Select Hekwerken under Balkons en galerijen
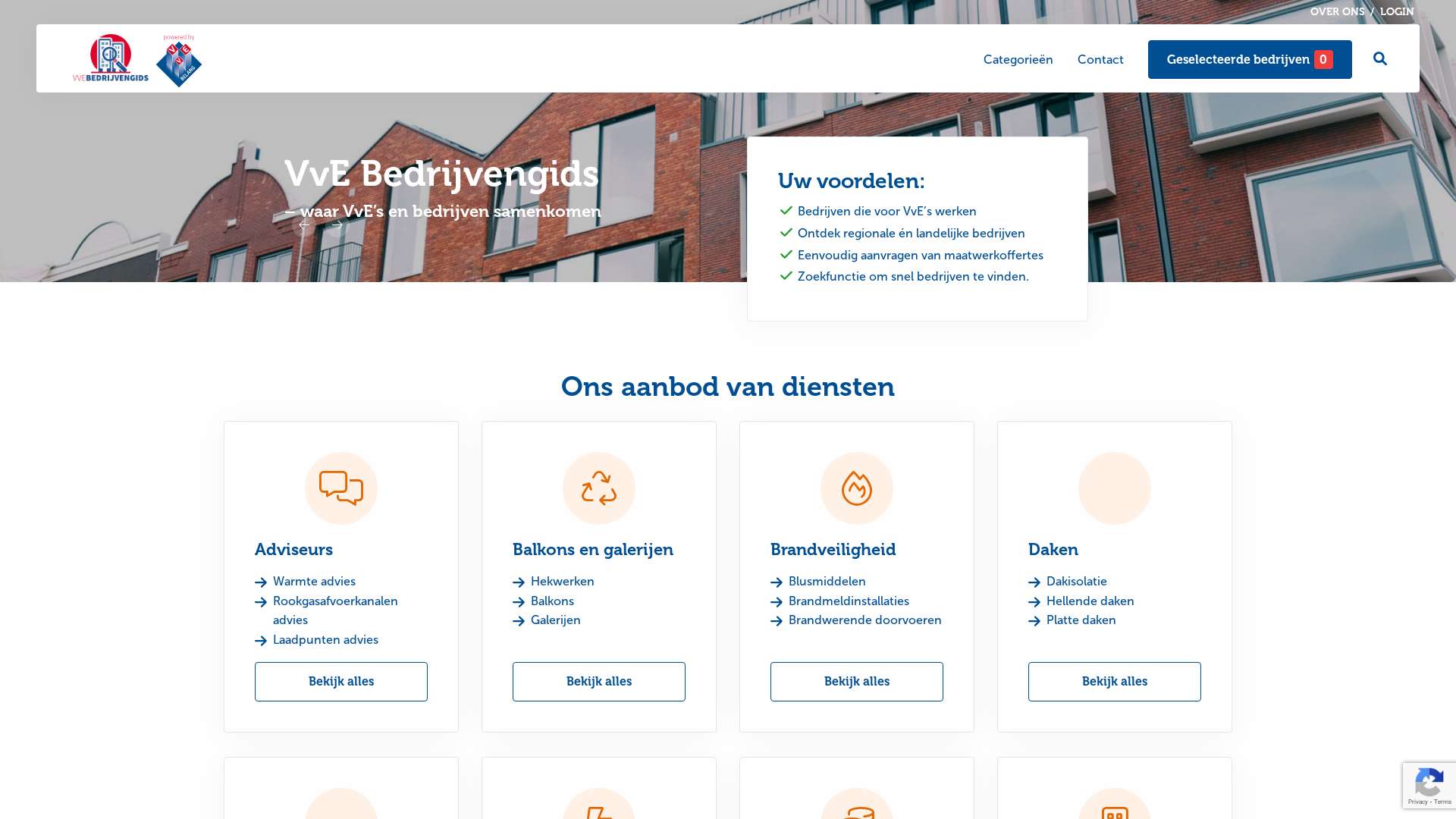This screenshot has height=819, width=1456. pyautogui.click(x=562, y=581)
